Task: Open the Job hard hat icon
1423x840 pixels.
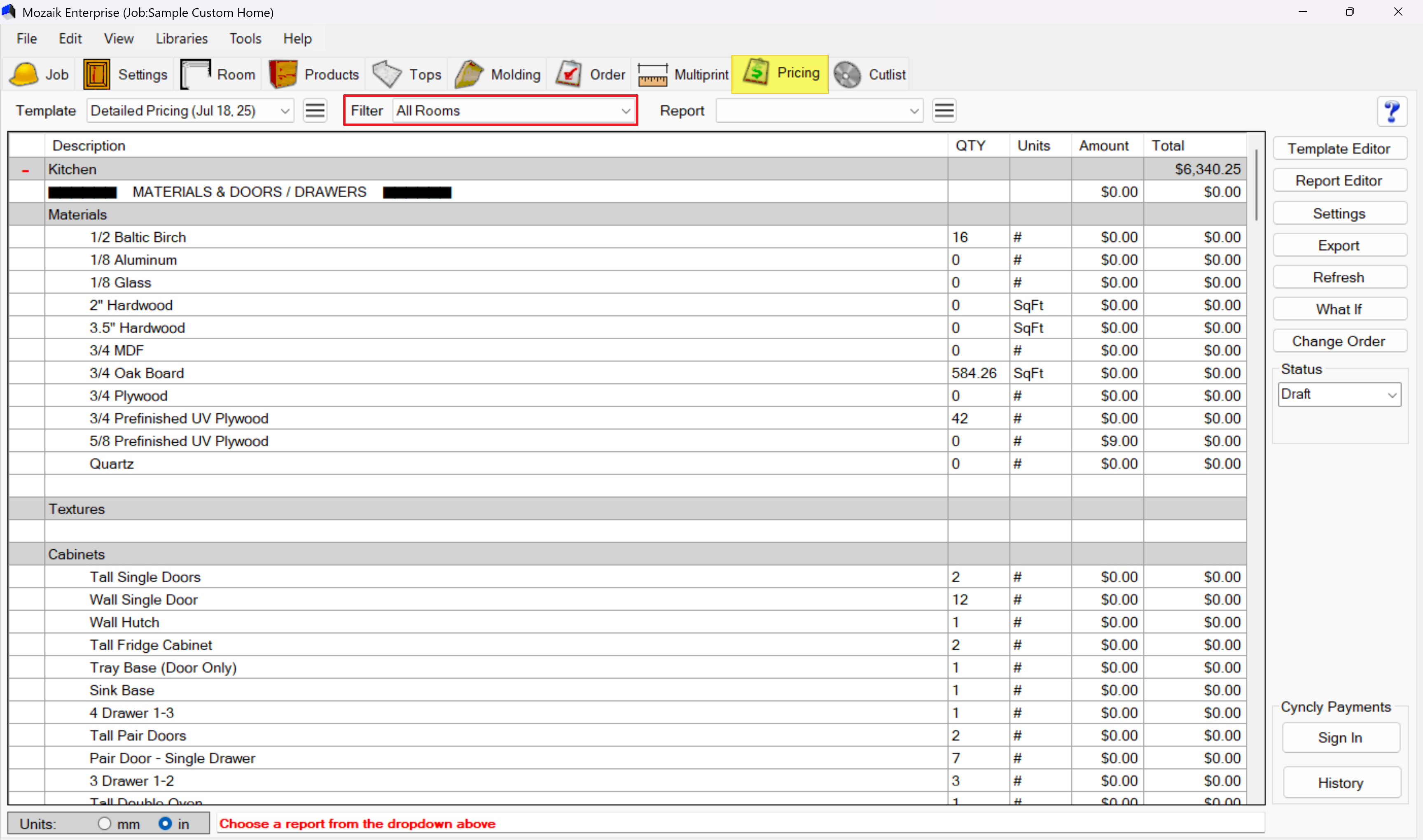Action: (x=24, y=74)
